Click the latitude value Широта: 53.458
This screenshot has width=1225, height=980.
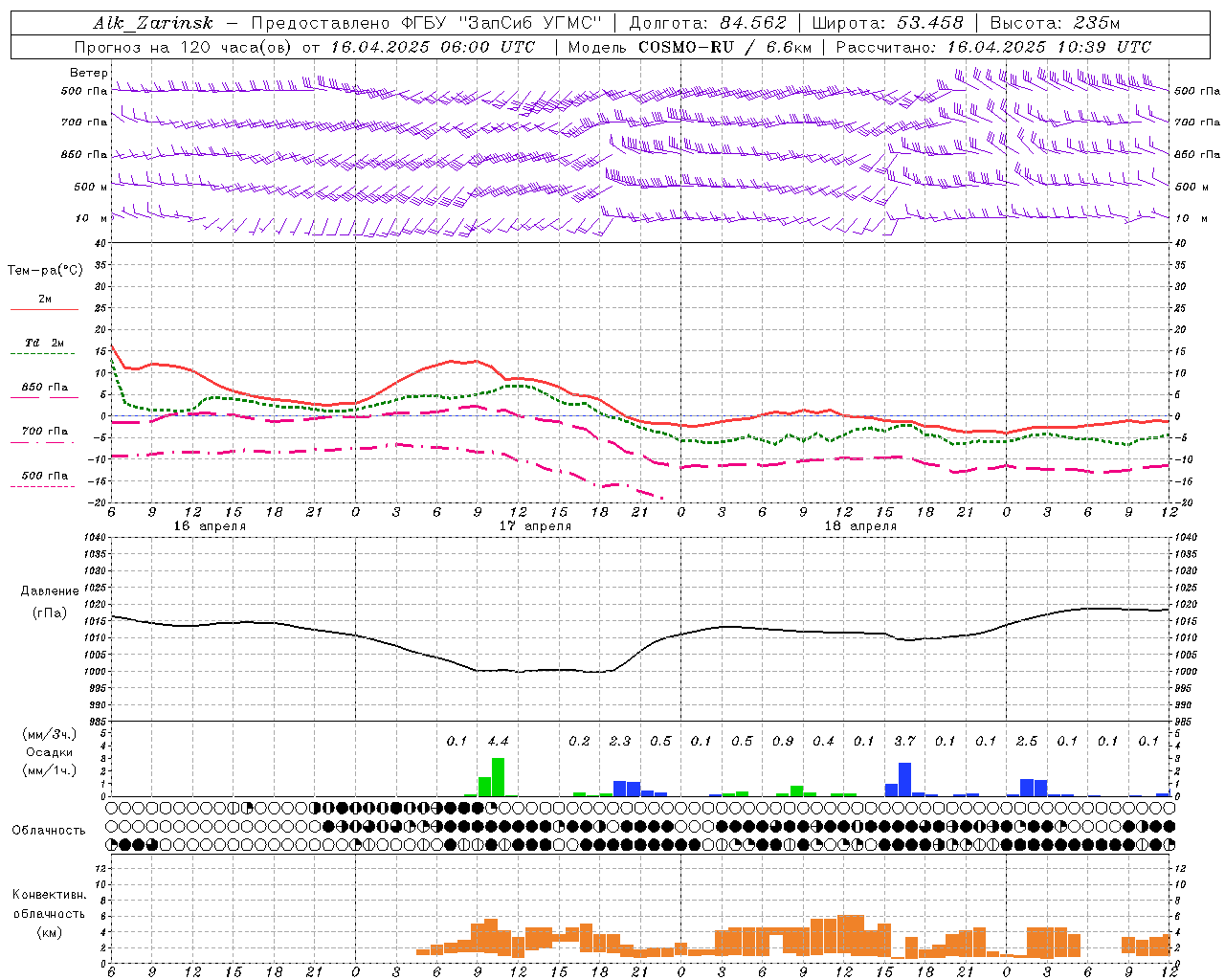coord(887,23)
